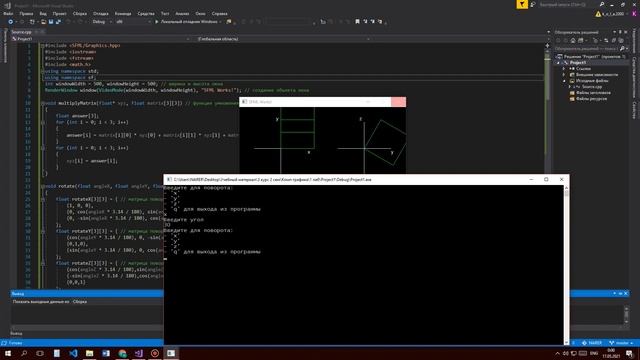This screenshot has width=640, height=360.
Task: Open the x86 platform dropdown
Action: point(133,22)
